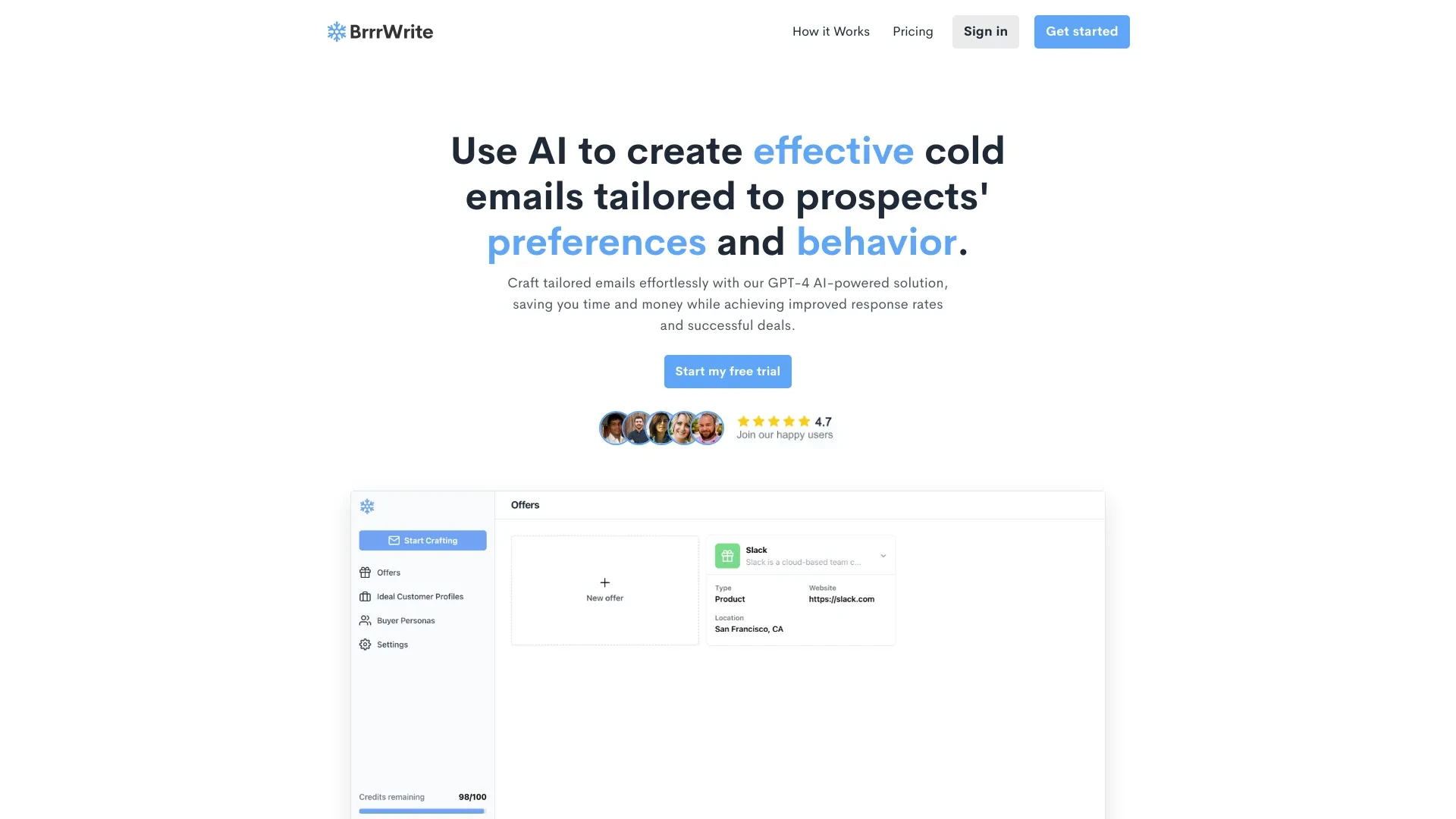Screen dimensions: 1456x819
Task: Click the snowflake icon in sidebar header
Action: [367, 504]
